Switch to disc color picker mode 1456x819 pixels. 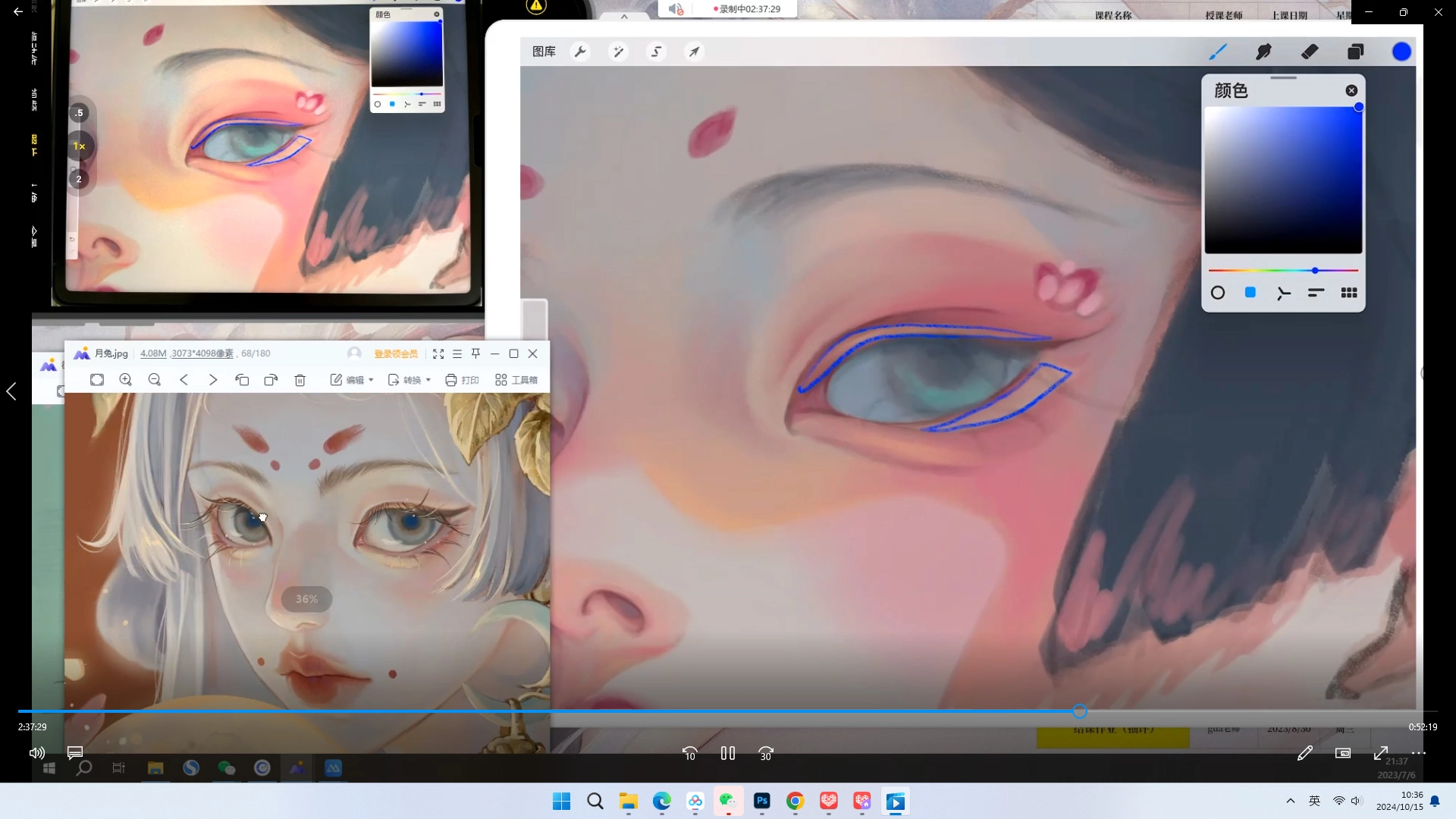[1218, 293]
